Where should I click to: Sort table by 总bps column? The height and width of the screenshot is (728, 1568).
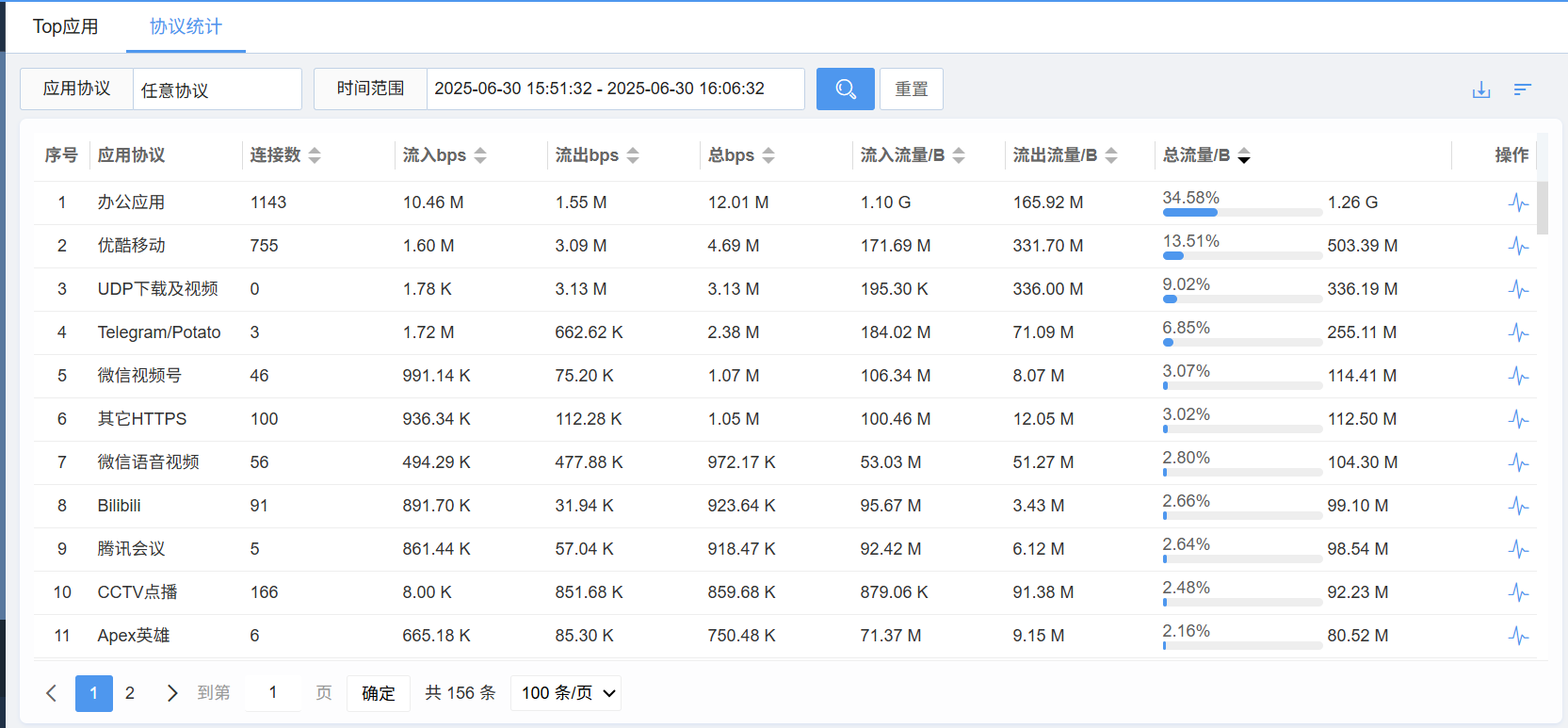[768, 155]
